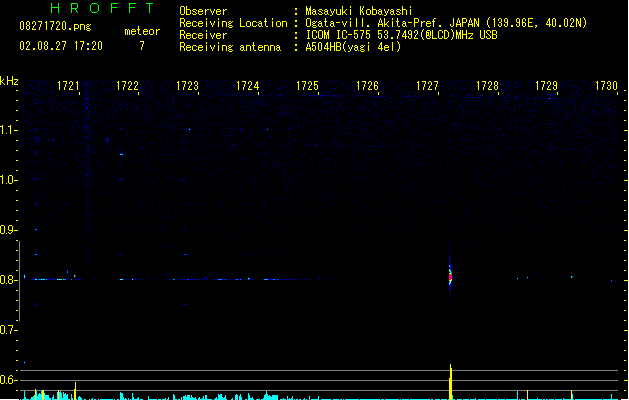Click the 'meteor' label
Screen dimensions: 629x400
click(x=142, y=31)
